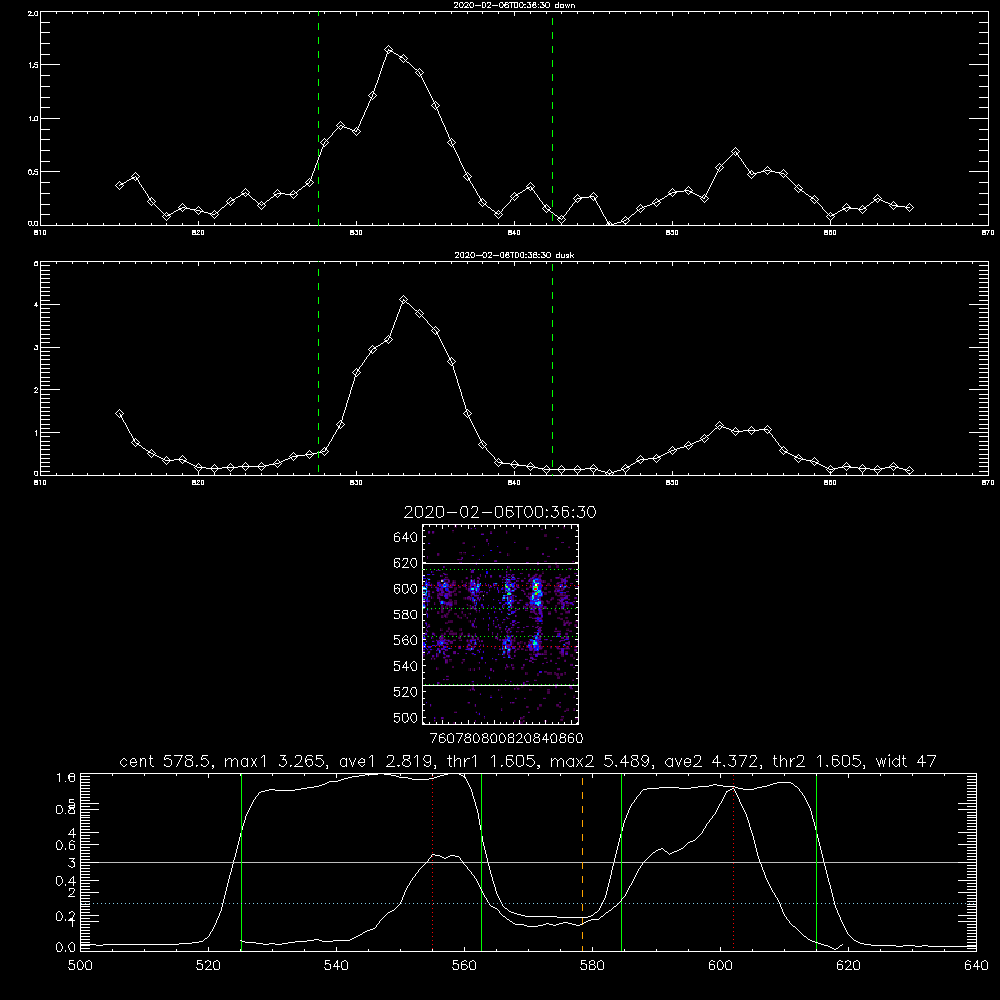
Task: Pick solid green boundary line at 525
Action: pyautogui.click(x=241, y=862)
